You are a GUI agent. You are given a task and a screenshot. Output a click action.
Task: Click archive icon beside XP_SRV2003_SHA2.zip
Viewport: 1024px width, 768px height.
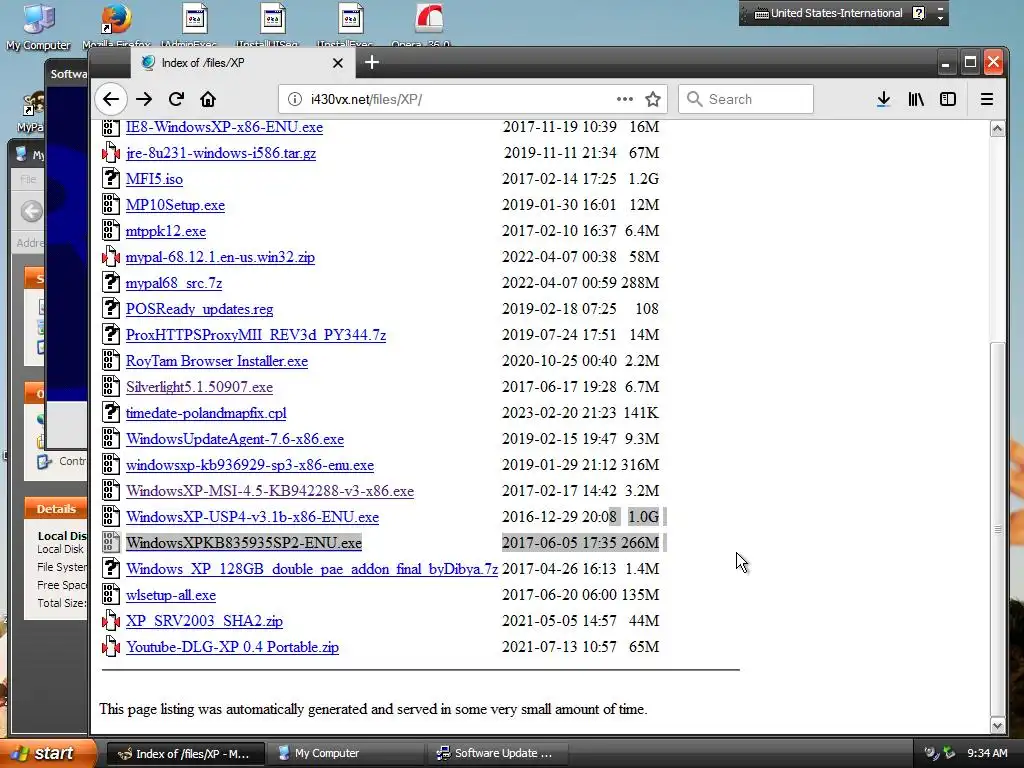111,620
